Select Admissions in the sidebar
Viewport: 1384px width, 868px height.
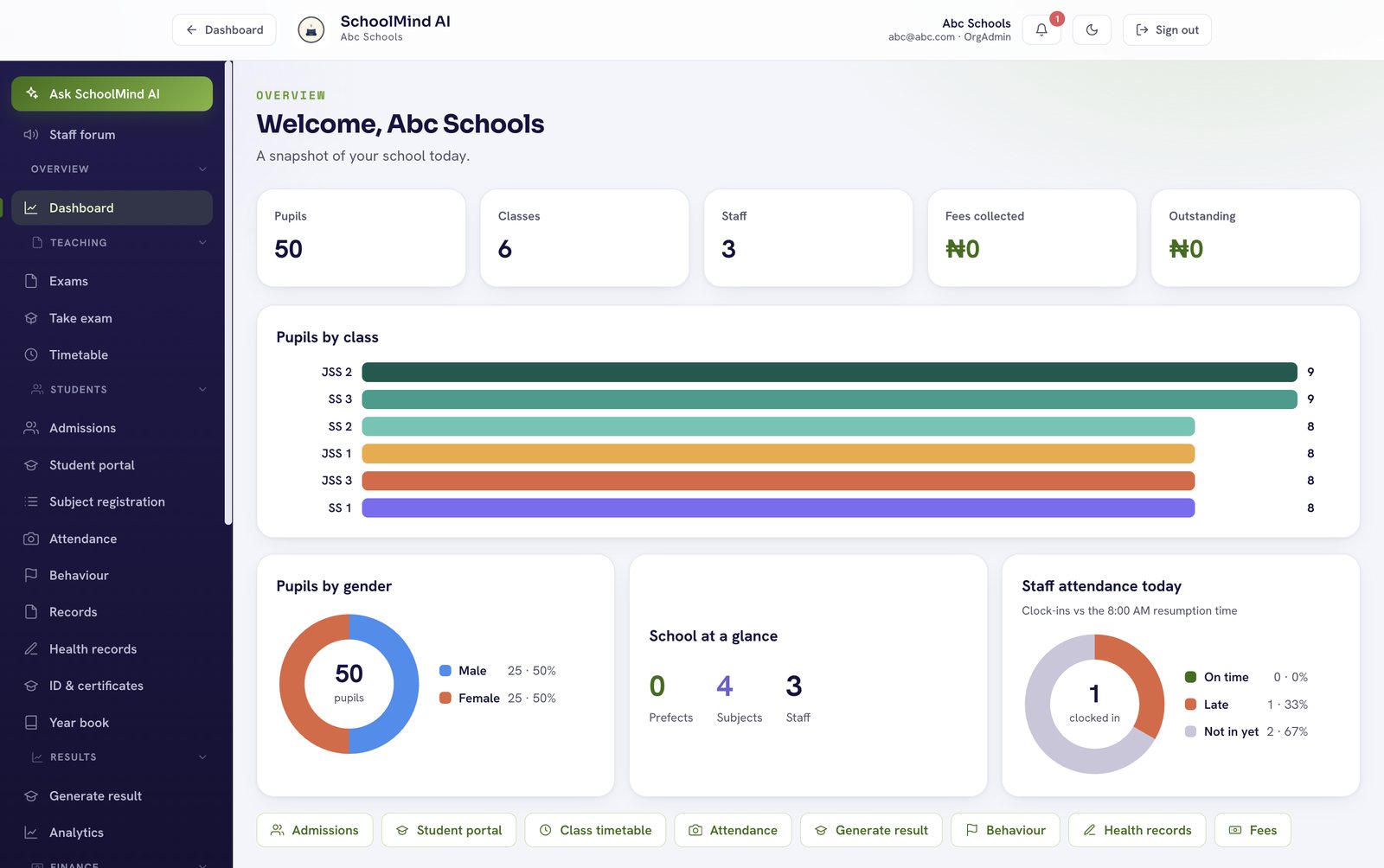(x=112, y=428)
